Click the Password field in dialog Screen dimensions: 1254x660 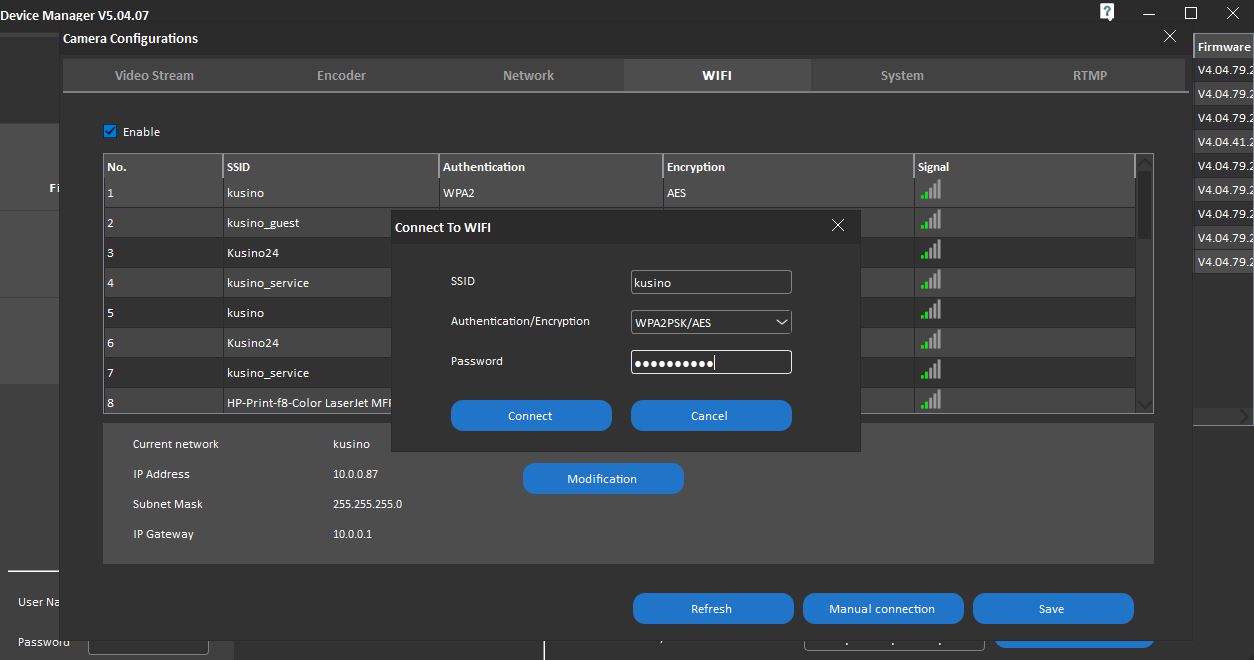[711, 362]
